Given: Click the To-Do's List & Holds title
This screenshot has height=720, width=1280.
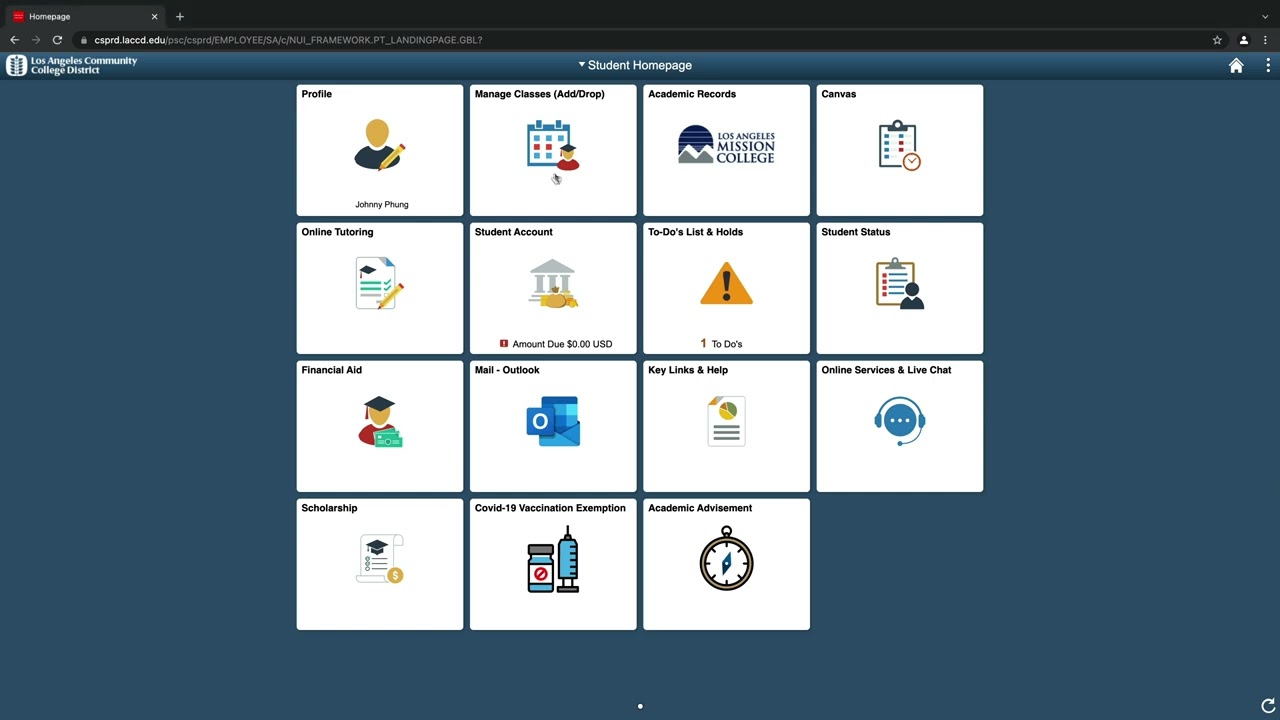Looking at the screenshot, I should pyautogui.click(x=695, y=232).
